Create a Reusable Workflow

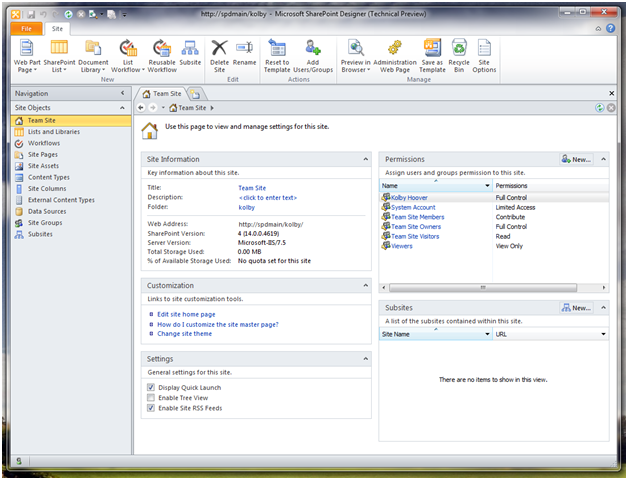[x=162, y=56]
